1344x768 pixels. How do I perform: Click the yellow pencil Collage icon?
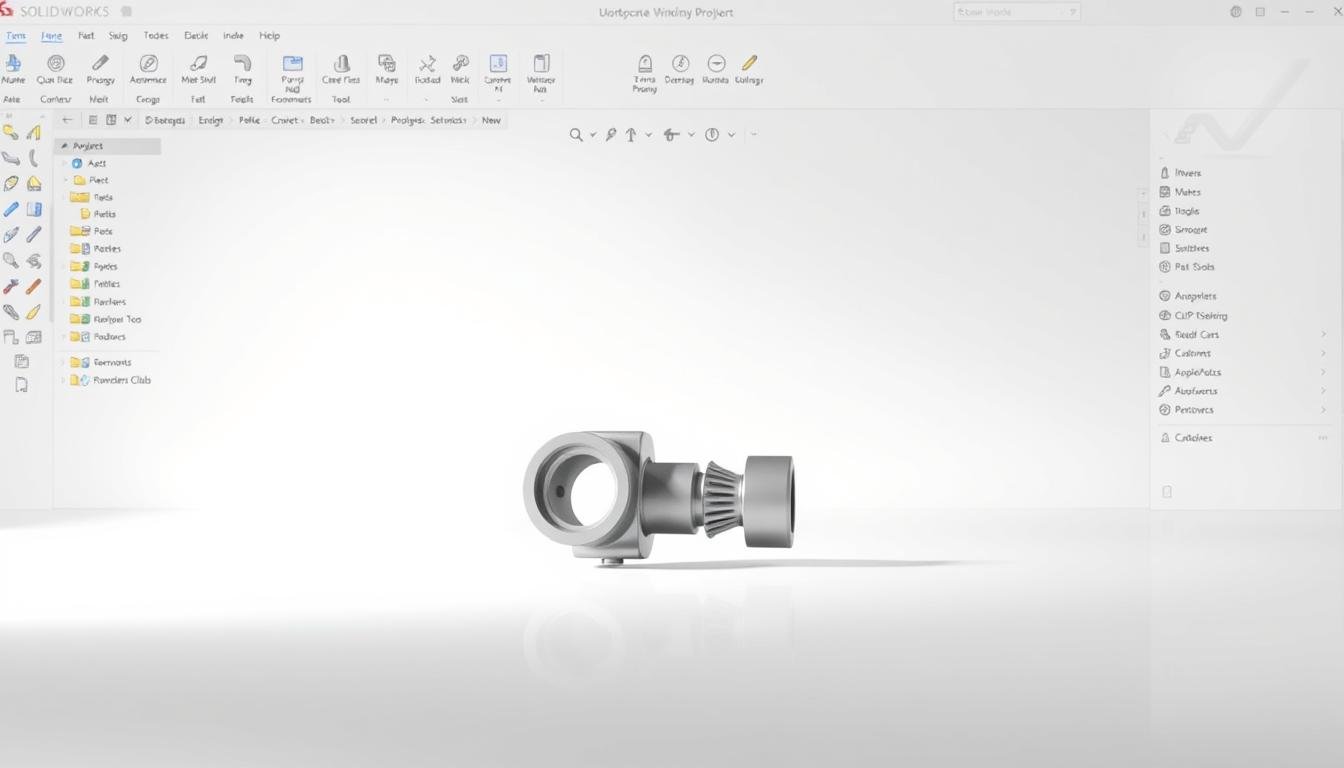pyautogui.click(x=749, y=63)
